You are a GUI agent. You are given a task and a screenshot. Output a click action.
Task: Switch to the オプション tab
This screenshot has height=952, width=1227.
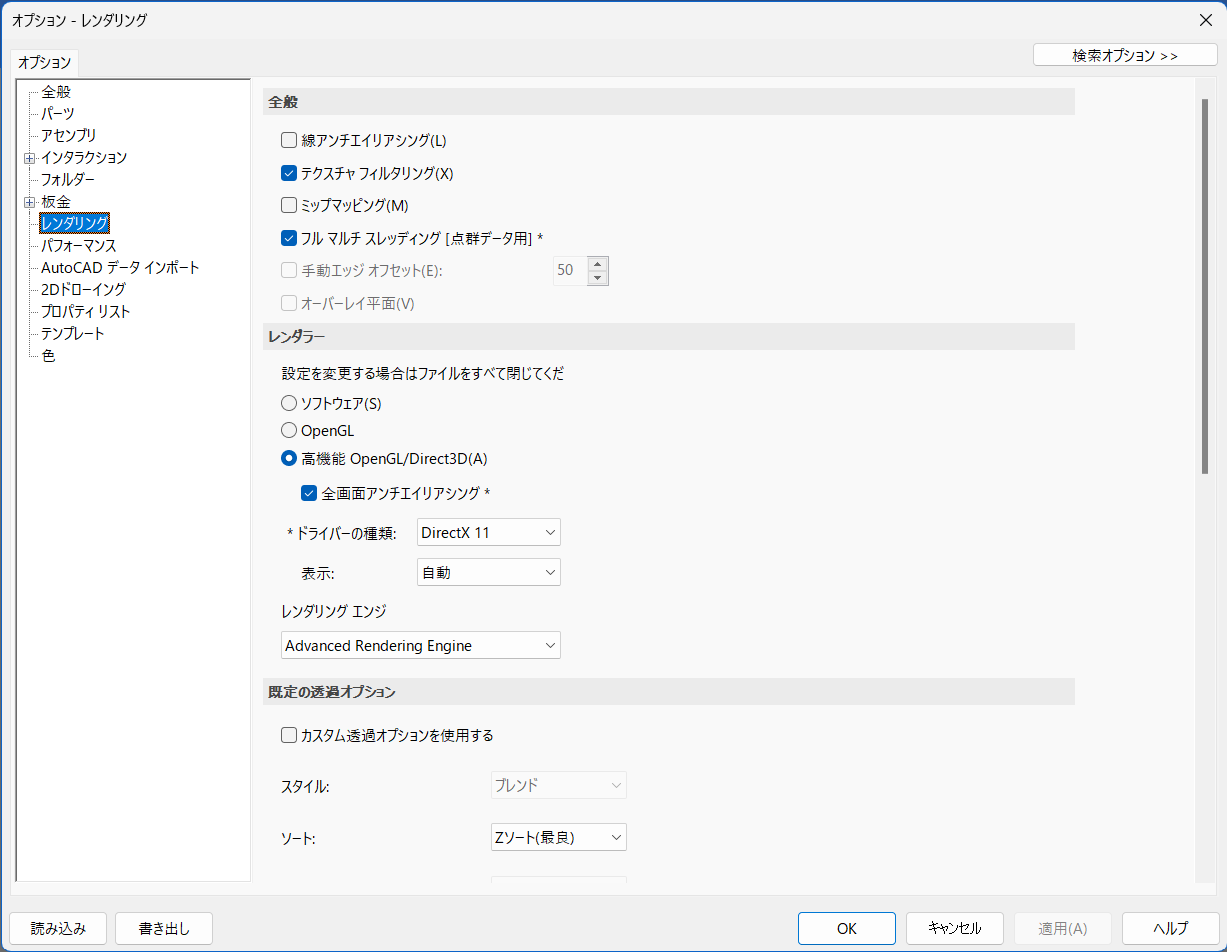43,62
